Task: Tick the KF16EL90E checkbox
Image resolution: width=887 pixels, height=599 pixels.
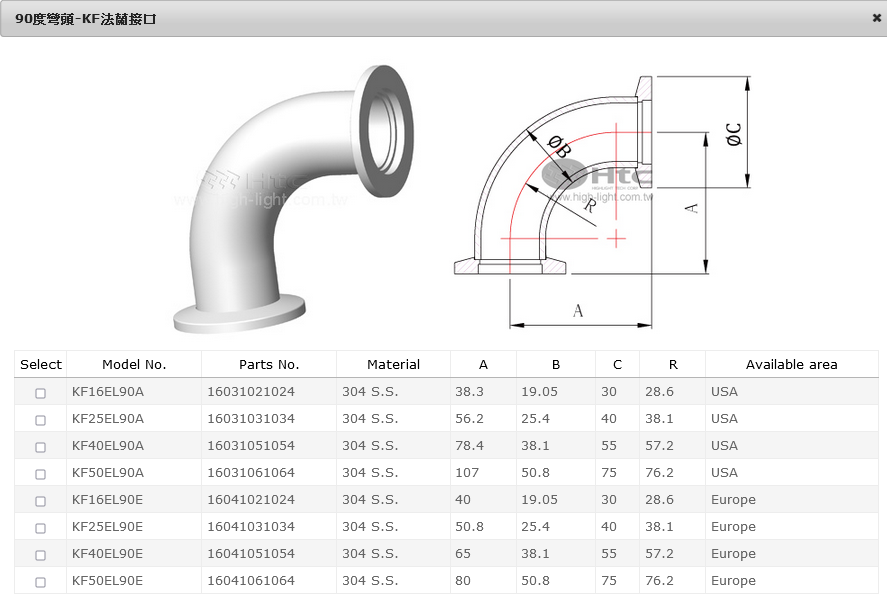Action: click(x=41, y=501)
